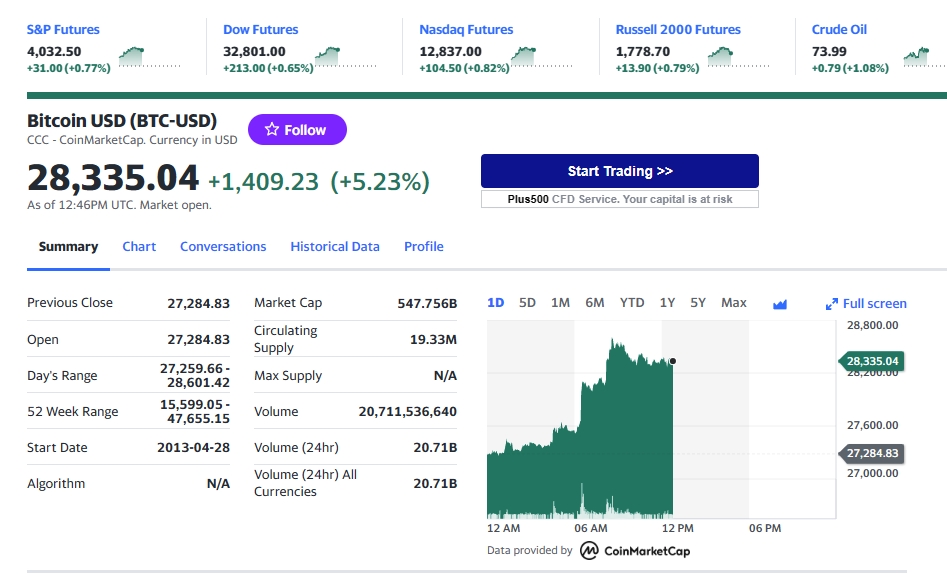Click the Max Supply label
This screenshot has height=578, width=947.
point(287,375)
